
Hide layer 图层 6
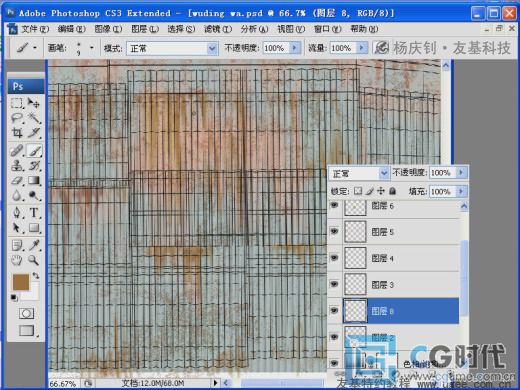click(x=334, y=205)
